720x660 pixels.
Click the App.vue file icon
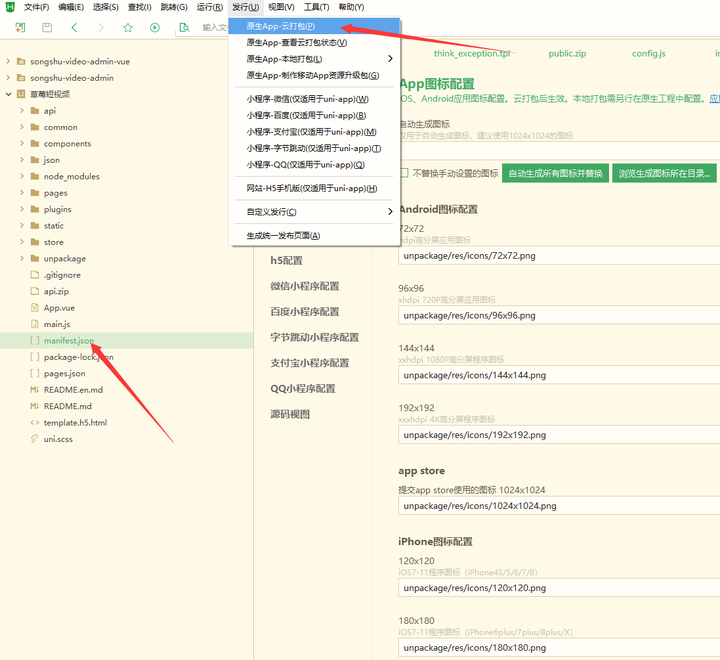[x=34, y=307]
